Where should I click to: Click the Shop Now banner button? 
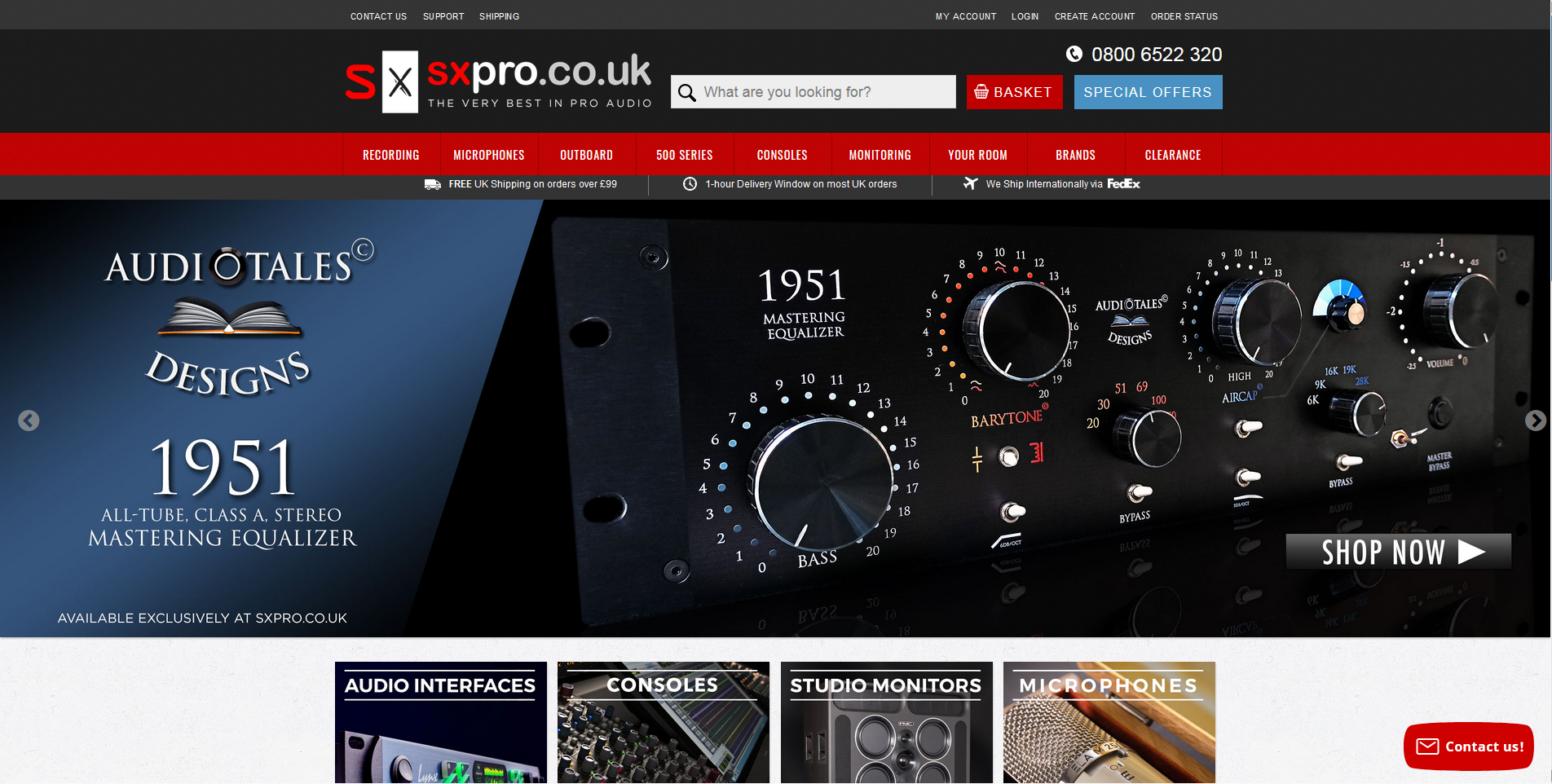(x=1398, y=552)
